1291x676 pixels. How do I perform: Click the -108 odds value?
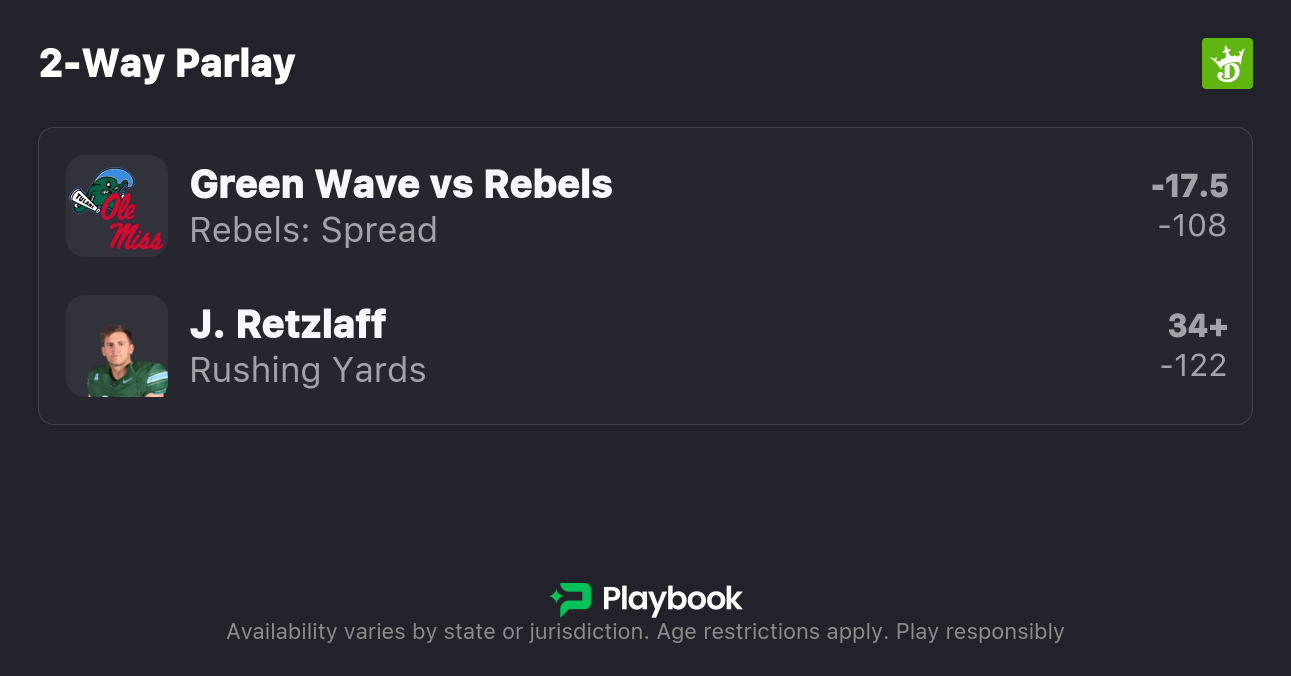(1192, 226)
